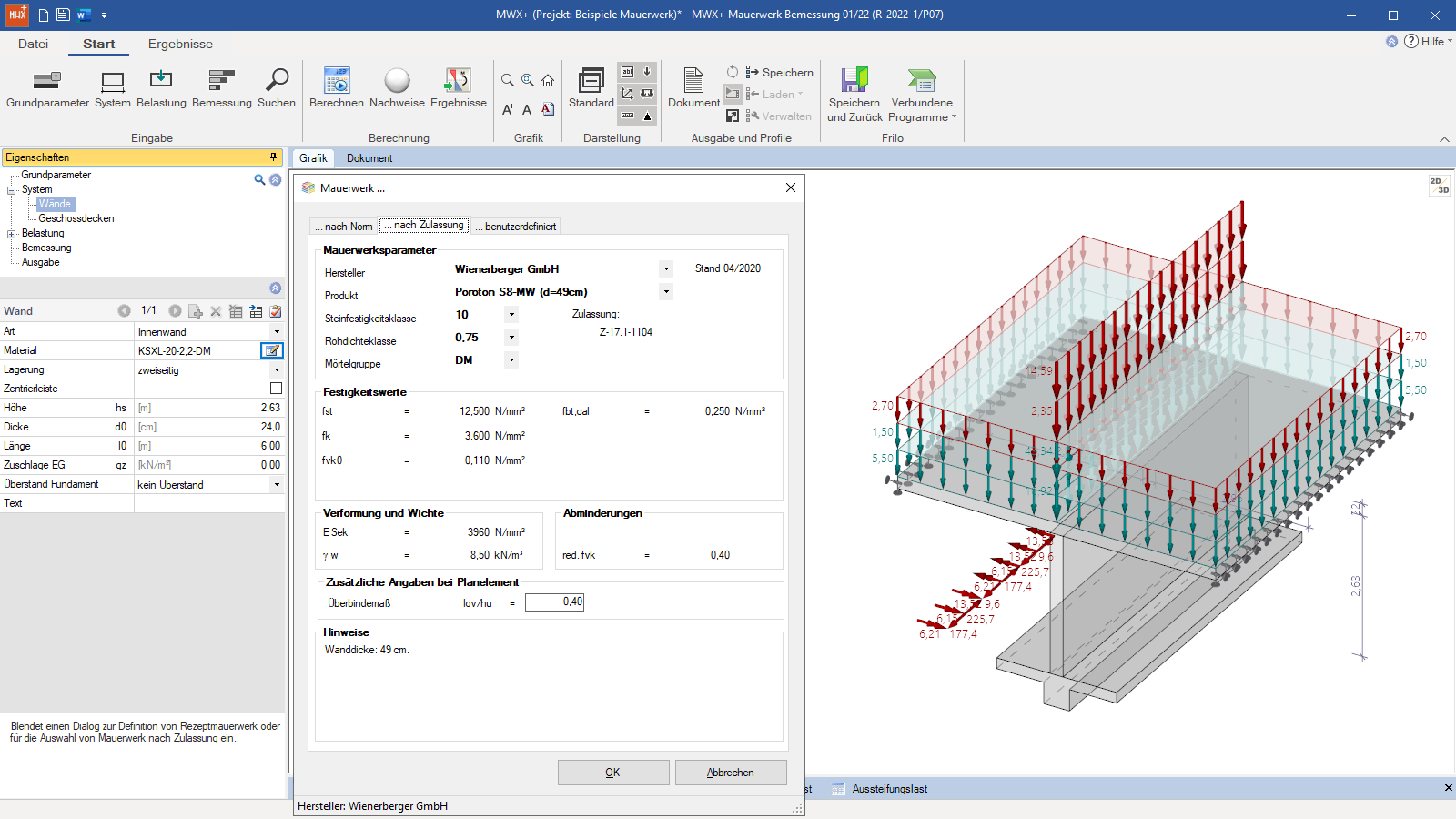Switch to the Ergebnisse ribbon tab
The height and width of the screenshot is (819, 1456).
tap(180, 44)
